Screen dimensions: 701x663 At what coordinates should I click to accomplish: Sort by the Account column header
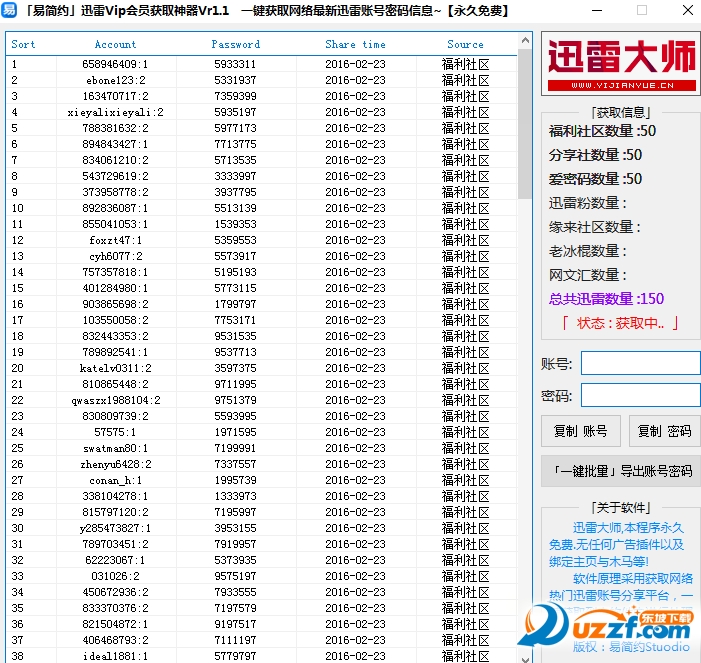115,44
